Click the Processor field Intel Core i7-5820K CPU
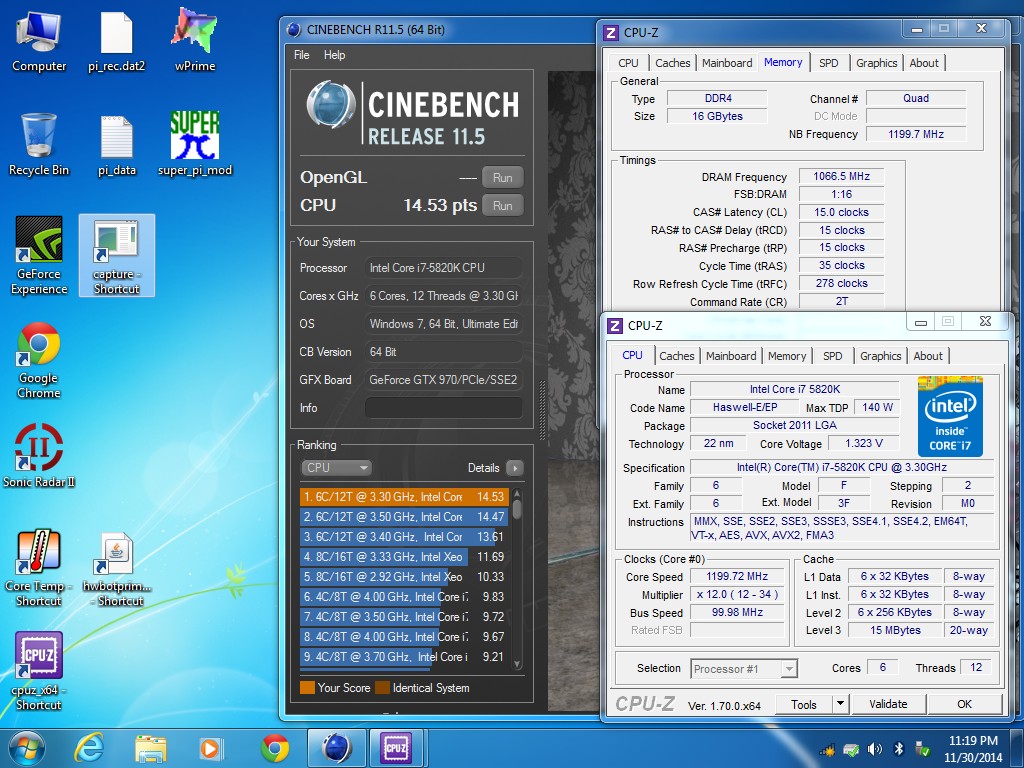This screenshot has height=768, width=1024. (443, 268)
